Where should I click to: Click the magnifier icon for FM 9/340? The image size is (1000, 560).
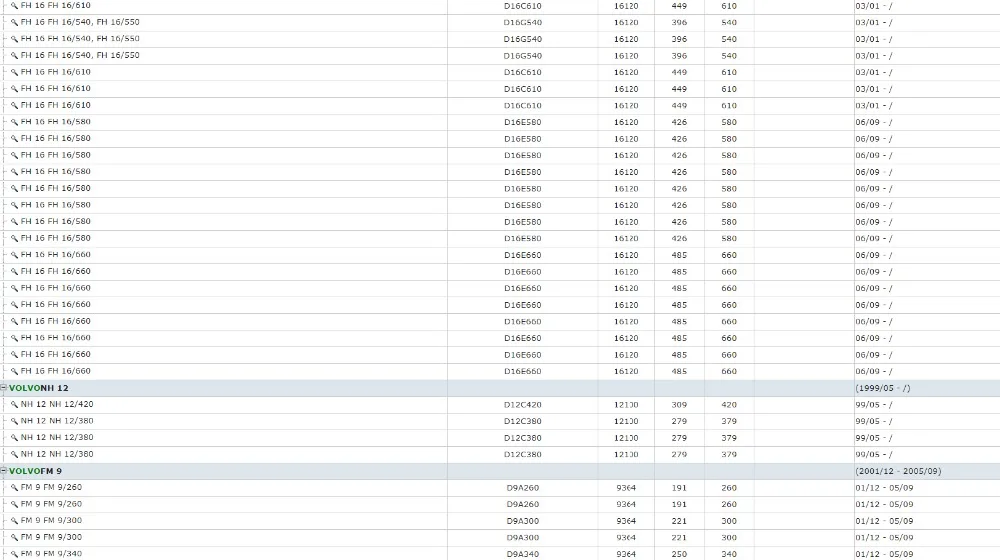coord(14,554)
